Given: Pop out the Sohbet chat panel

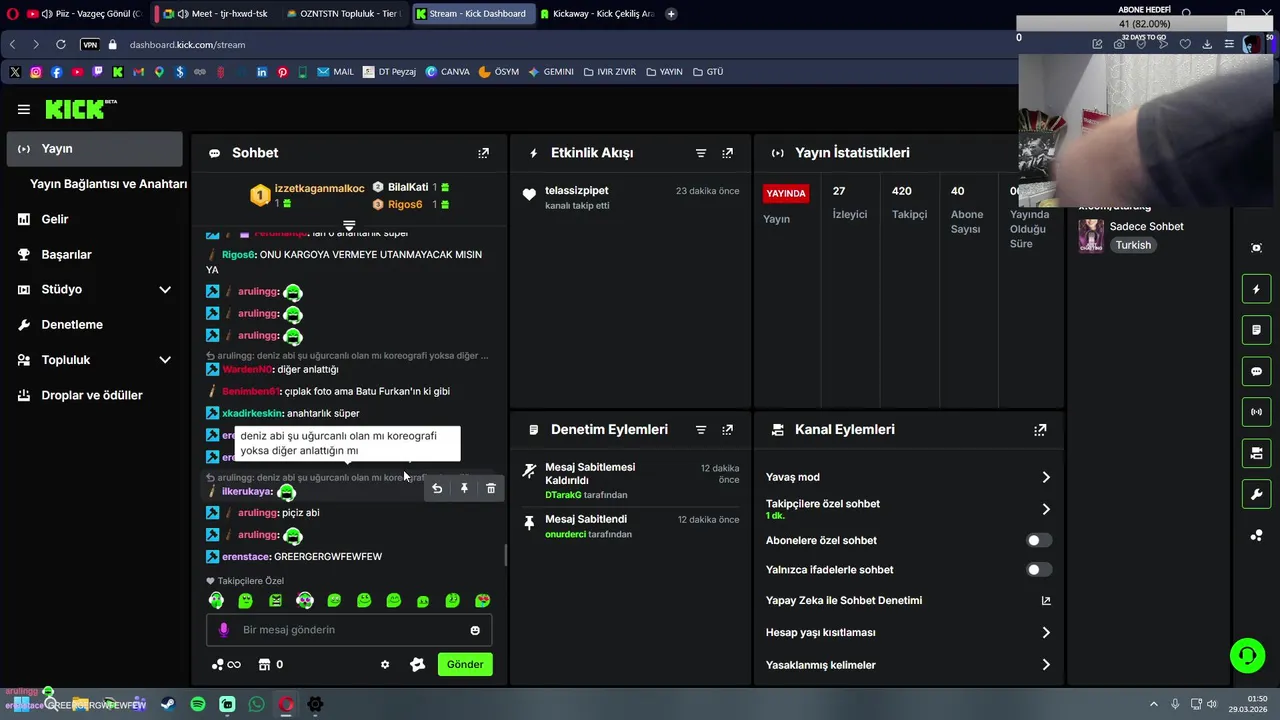Looking at the screenshot, I should [484, 153].
